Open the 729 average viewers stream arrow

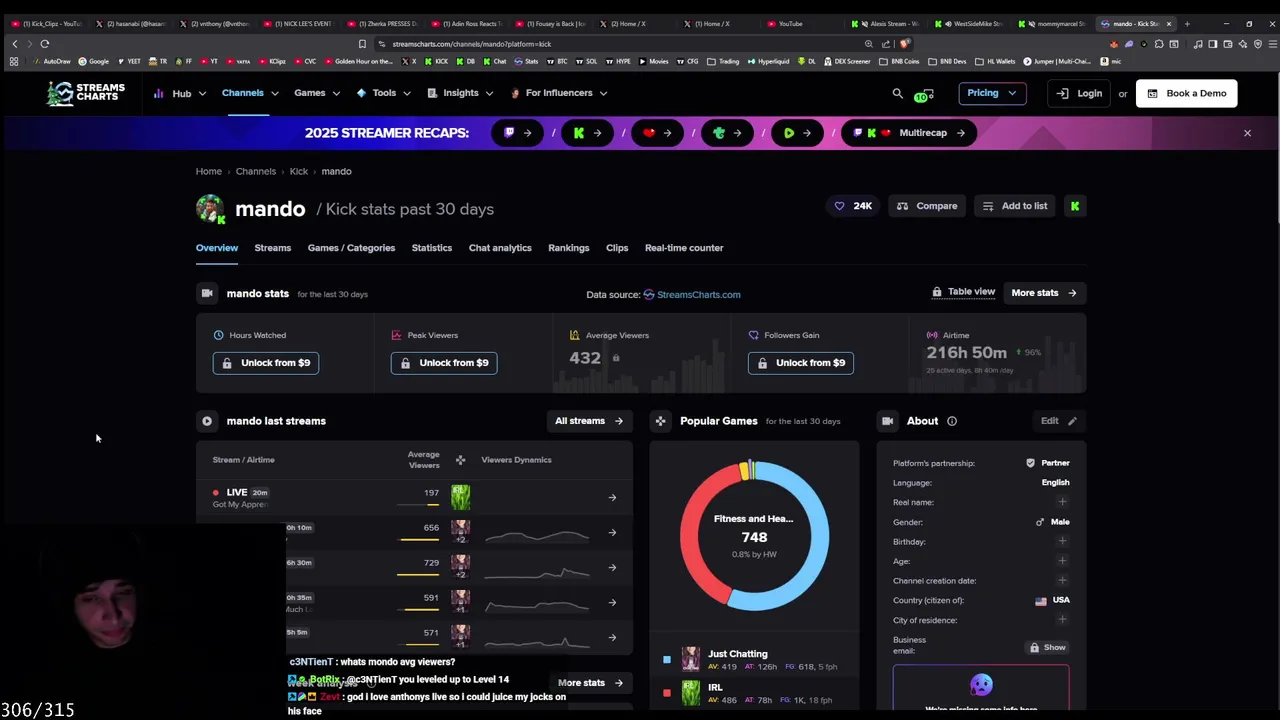point(612,567)
